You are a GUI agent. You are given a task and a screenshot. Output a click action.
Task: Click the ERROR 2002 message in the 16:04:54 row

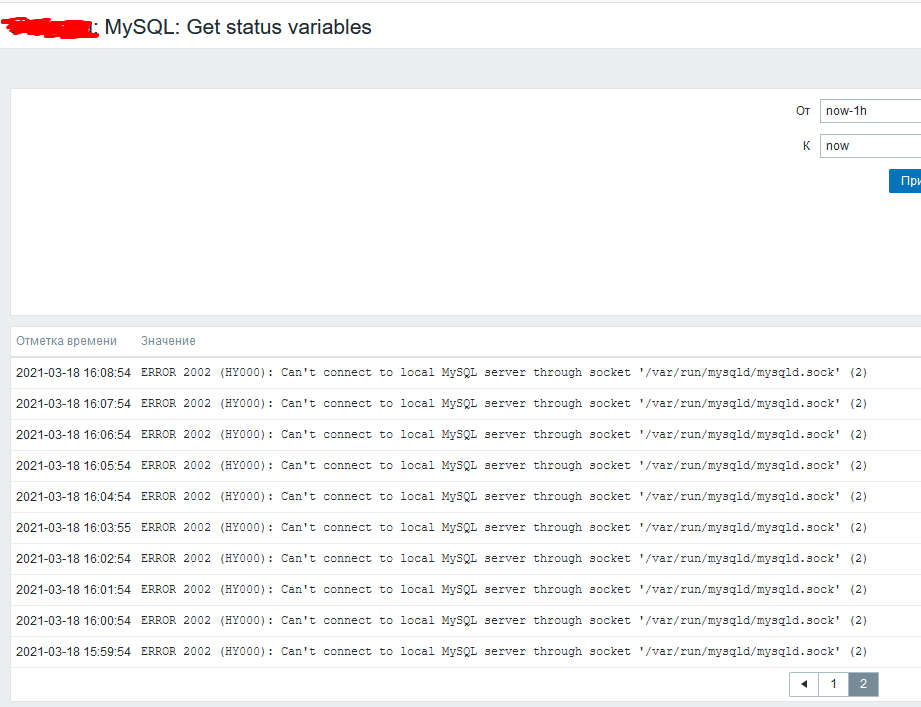coord(504,496)
